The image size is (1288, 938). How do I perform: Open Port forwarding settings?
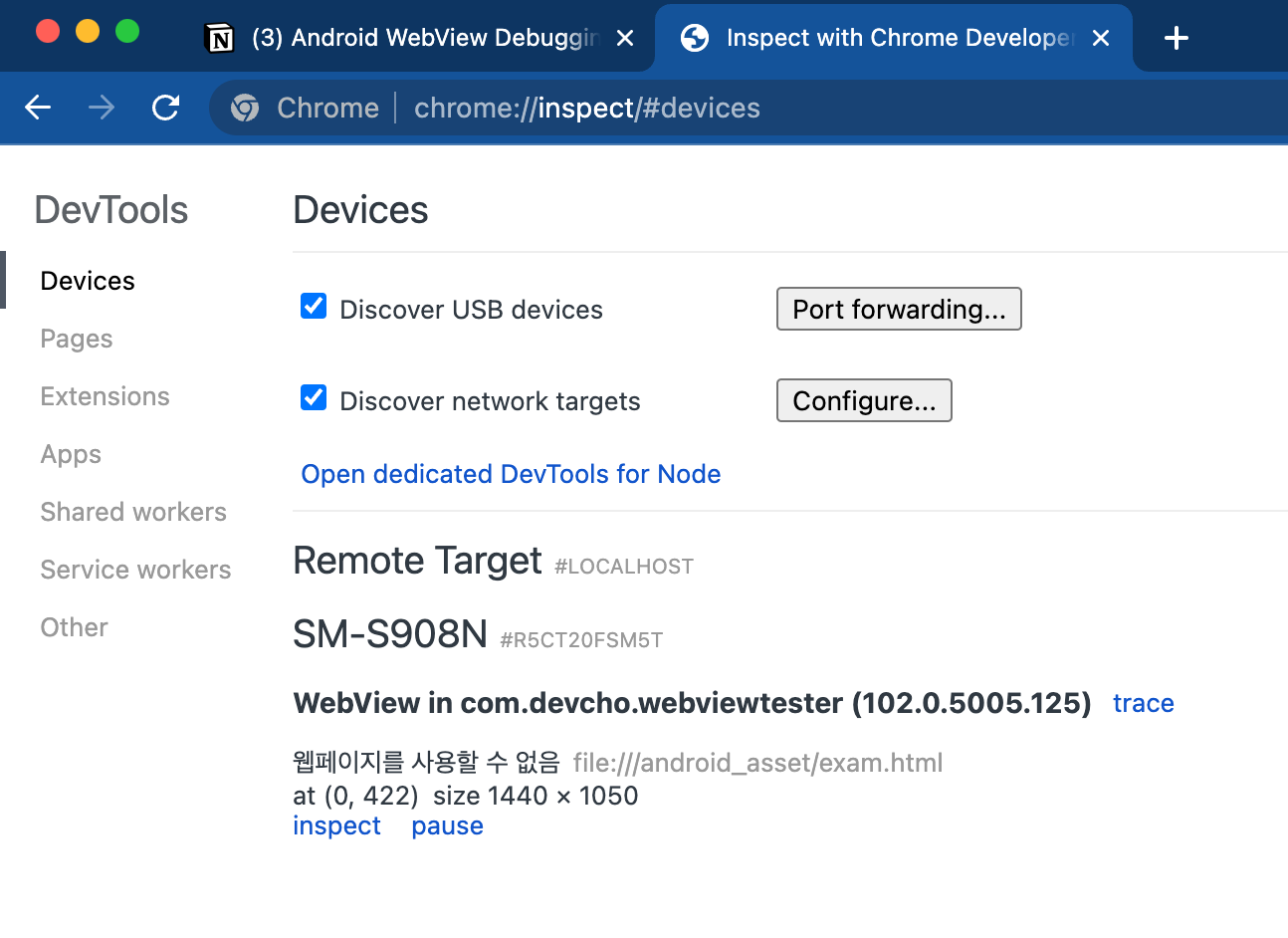coord(899,309)
